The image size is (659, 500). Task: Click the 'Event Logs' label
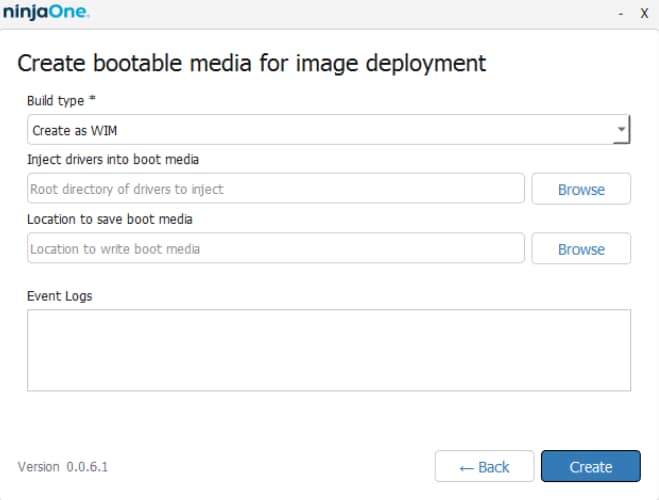[x=59, y=296]
